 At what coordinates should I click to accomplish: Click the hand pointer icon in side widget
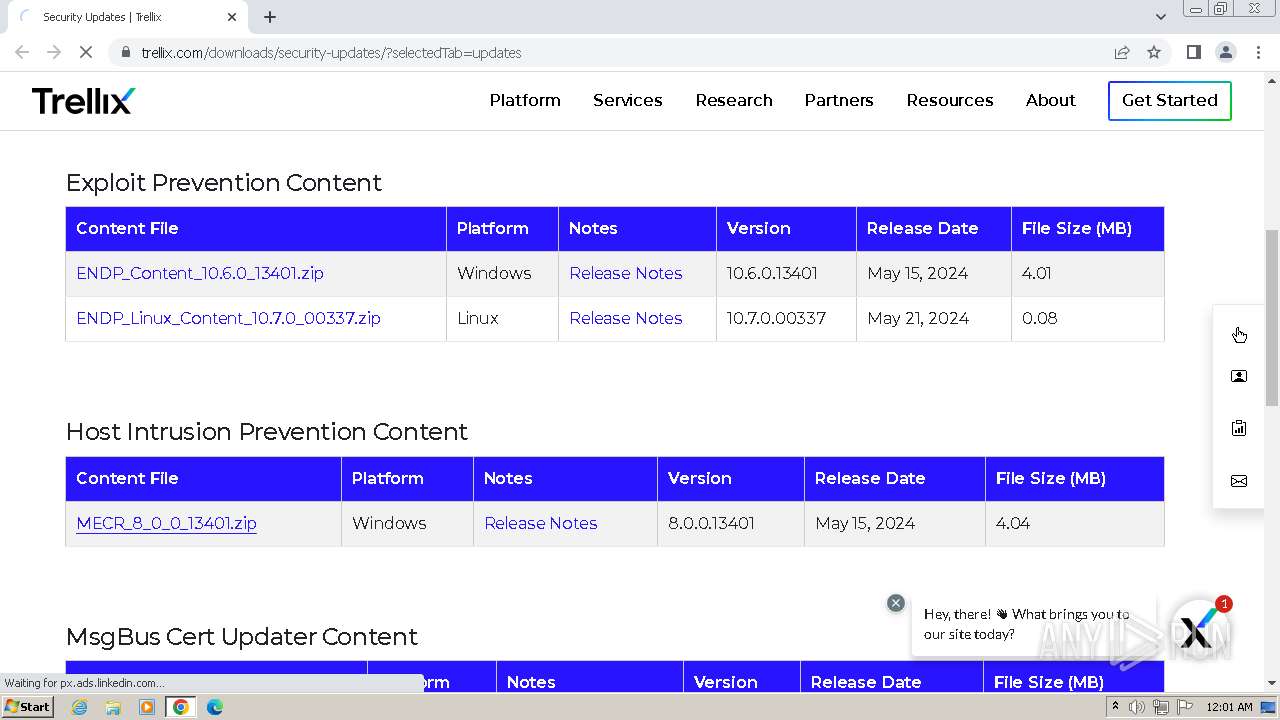click(1239, 334)
